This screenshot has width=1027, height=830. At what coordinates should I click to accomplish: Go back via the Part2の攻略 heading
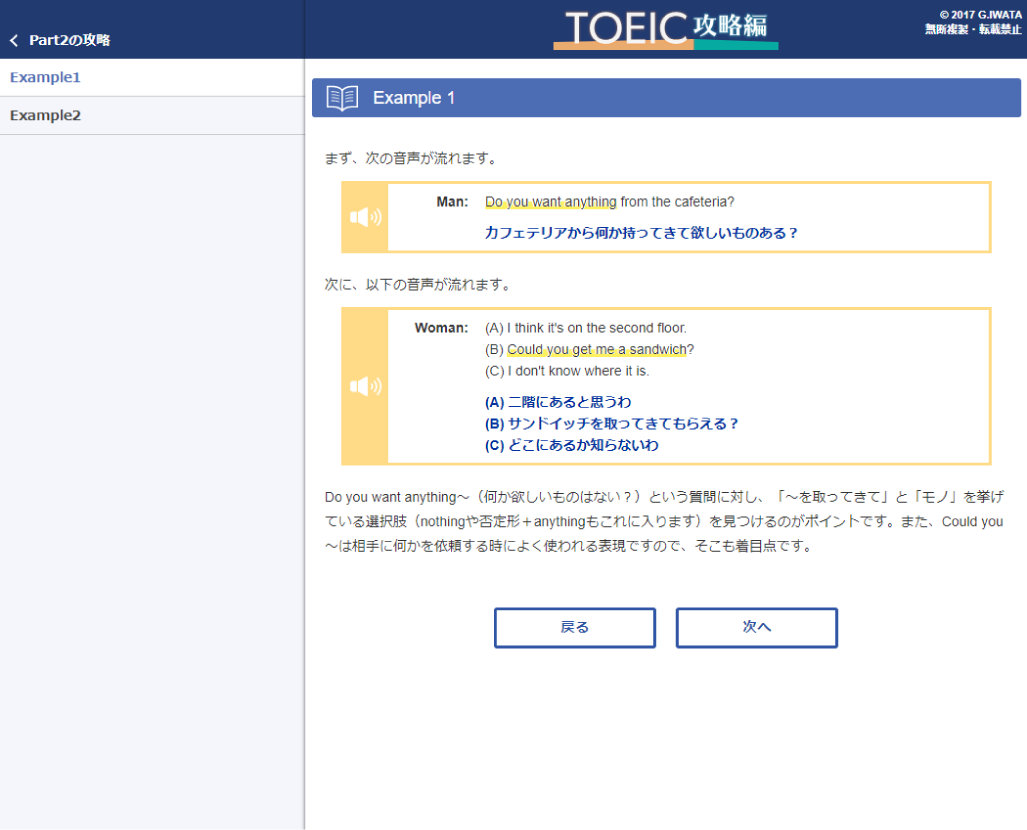click(69, 41)
